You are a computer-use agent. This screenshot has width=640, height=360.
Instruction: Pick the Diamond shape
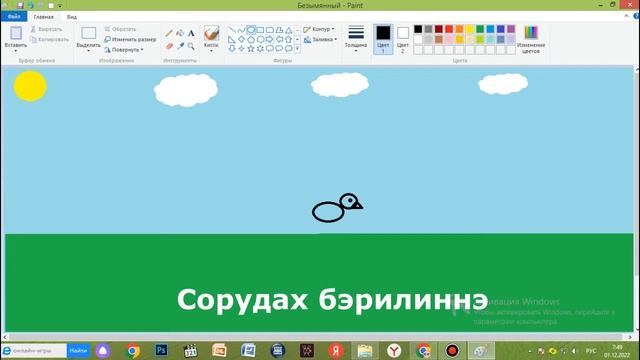[x=241, y=39]
